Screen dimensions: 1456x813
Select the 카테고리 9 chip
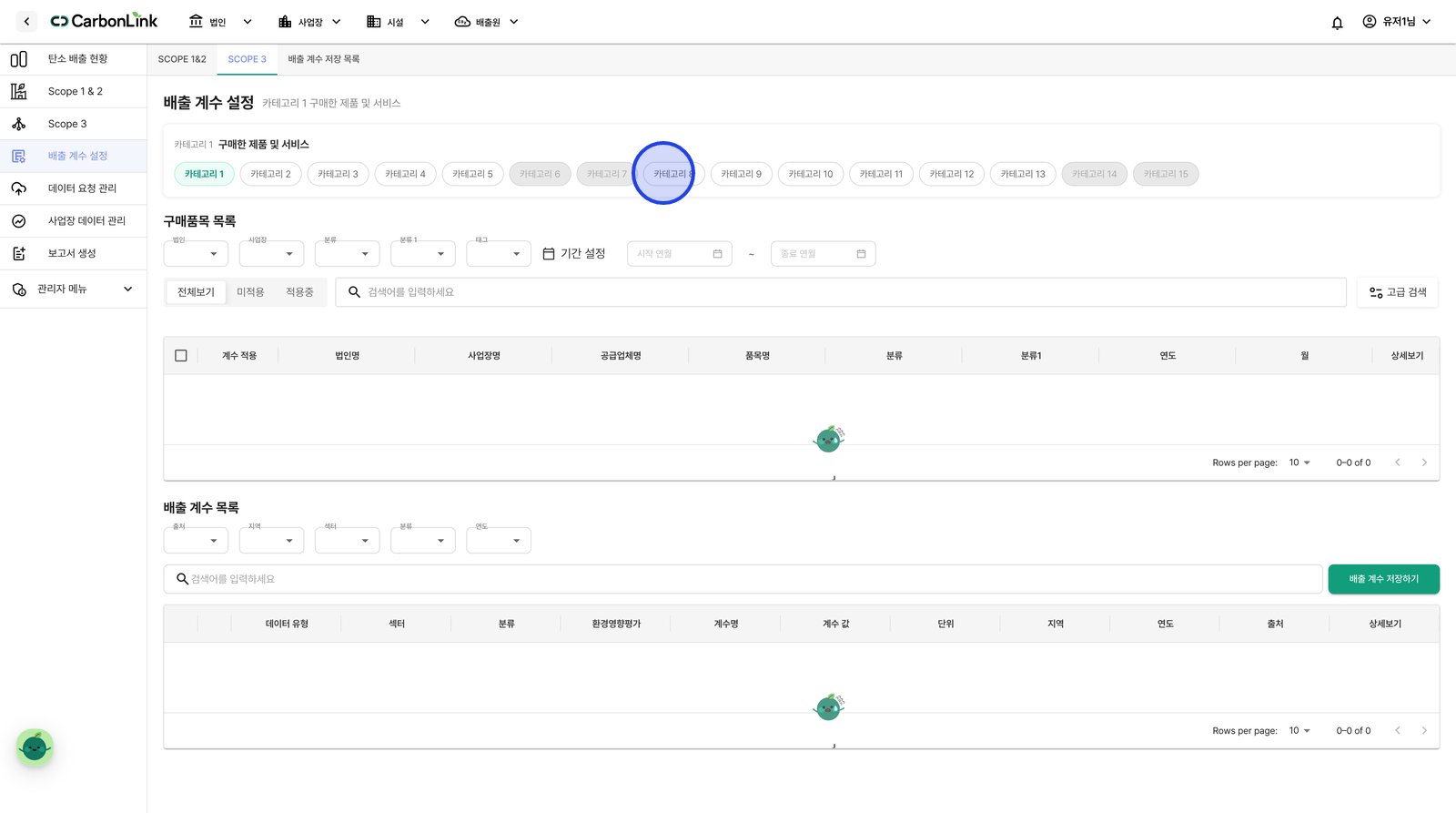[741, 174]
